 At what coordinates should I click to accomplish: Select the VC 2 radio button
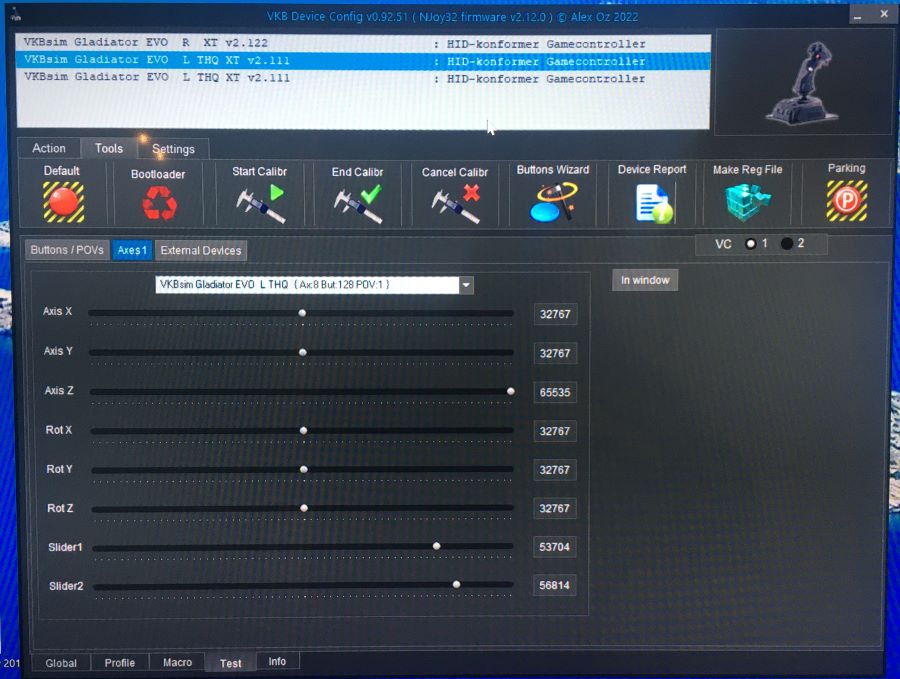point(787,243)
